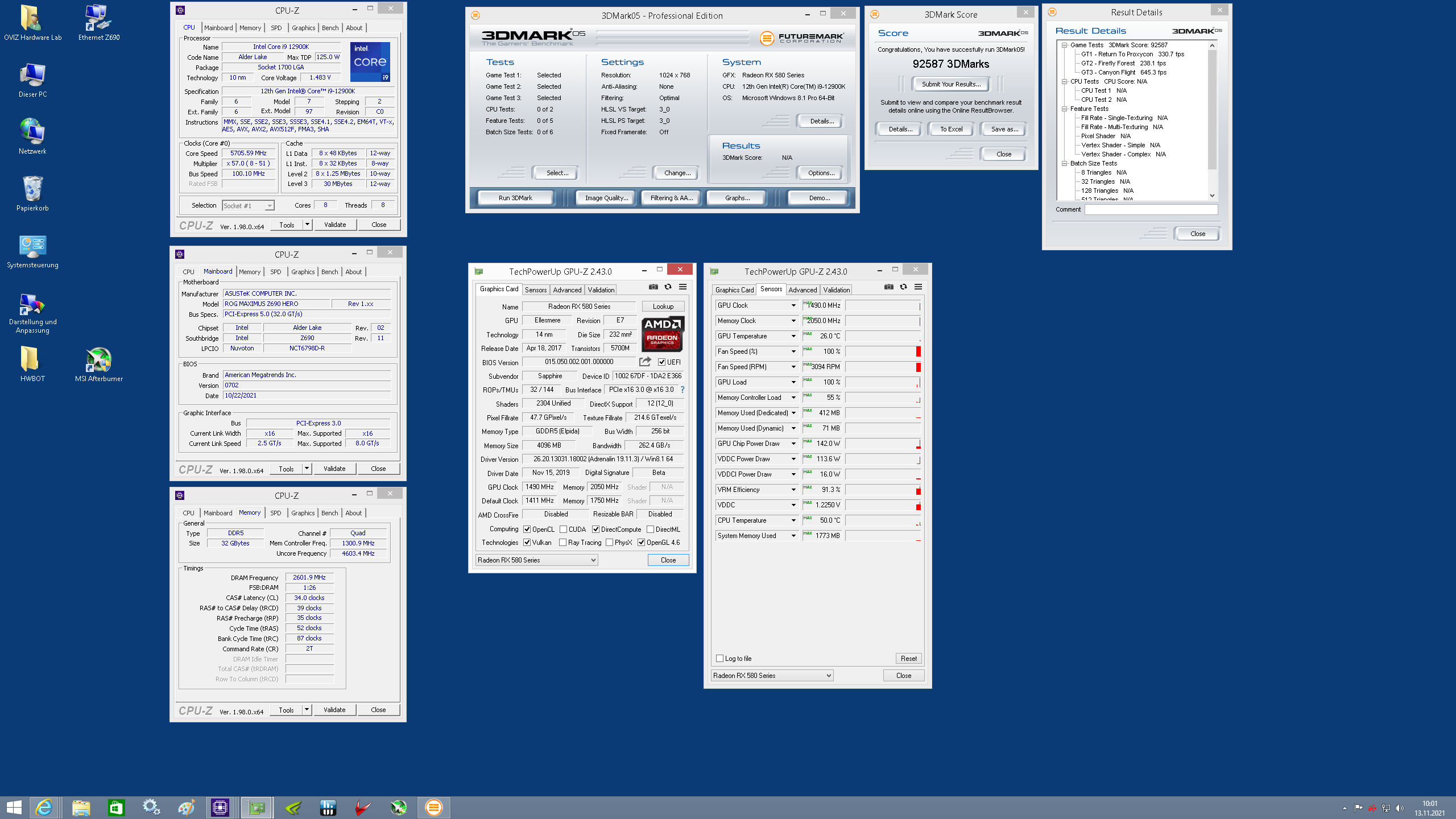
Task: Click the Run 3DMark button
Action: [x=515, y=198]
